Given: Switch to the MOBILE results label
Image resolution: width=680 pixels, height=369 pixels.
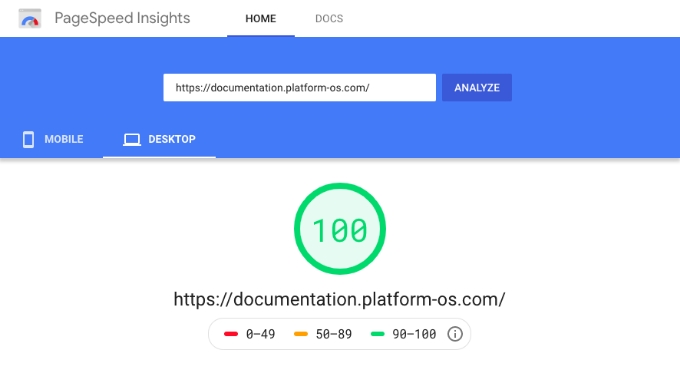Looking at the screenshot, I should [x=64, y=139].
